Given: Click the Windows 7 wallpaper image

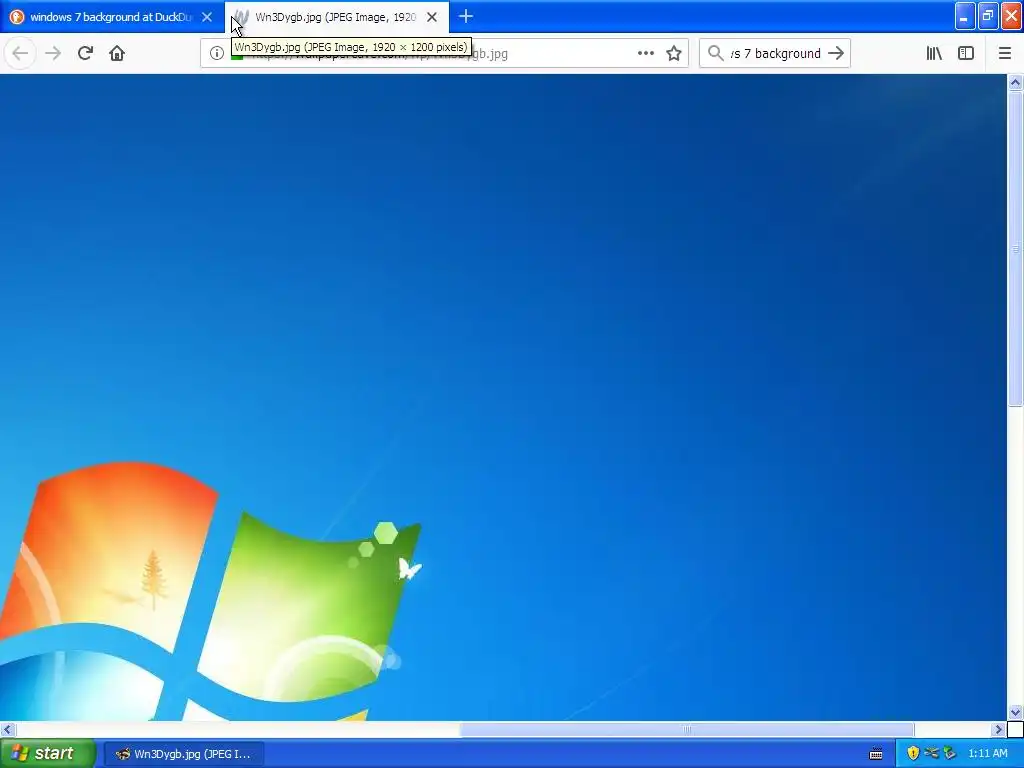Looking at the screenshot, I should (503, 397).
